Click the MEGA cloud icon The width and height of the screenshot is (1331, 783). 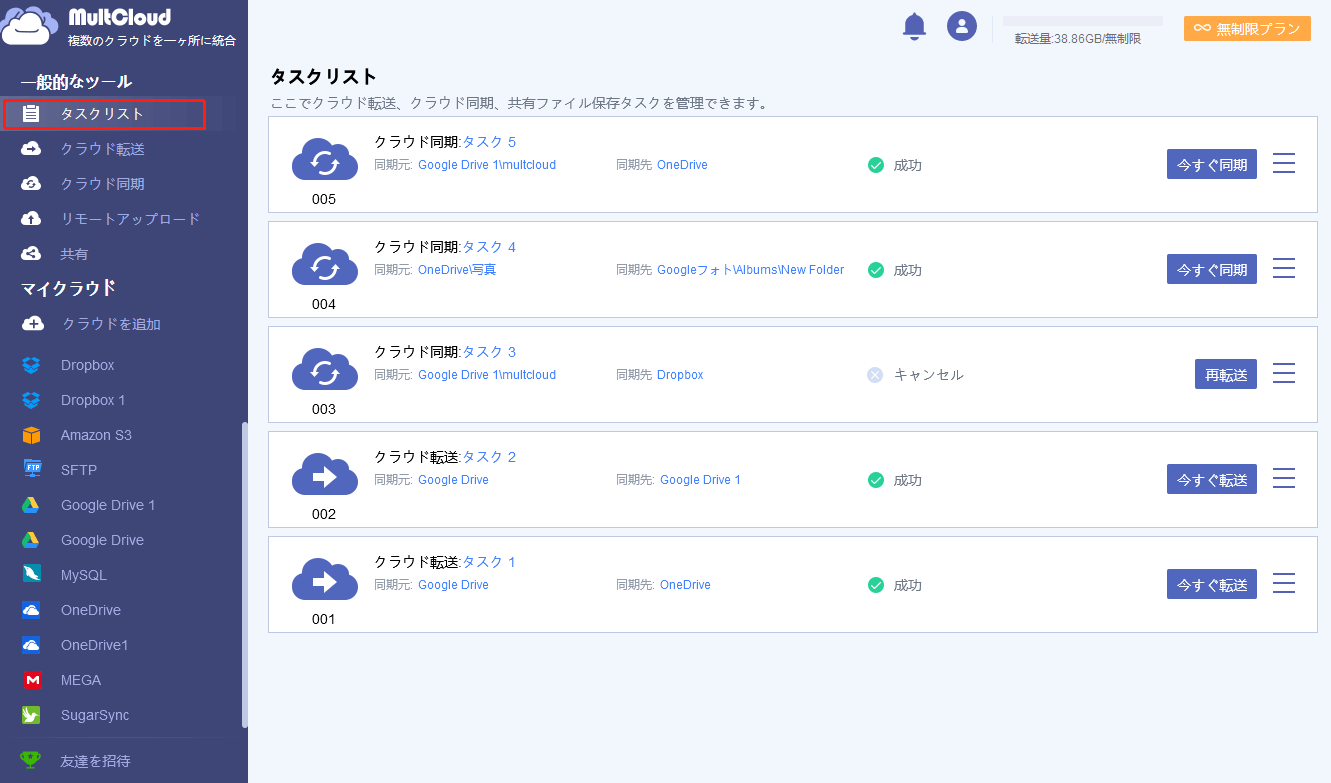pos(31,680)
